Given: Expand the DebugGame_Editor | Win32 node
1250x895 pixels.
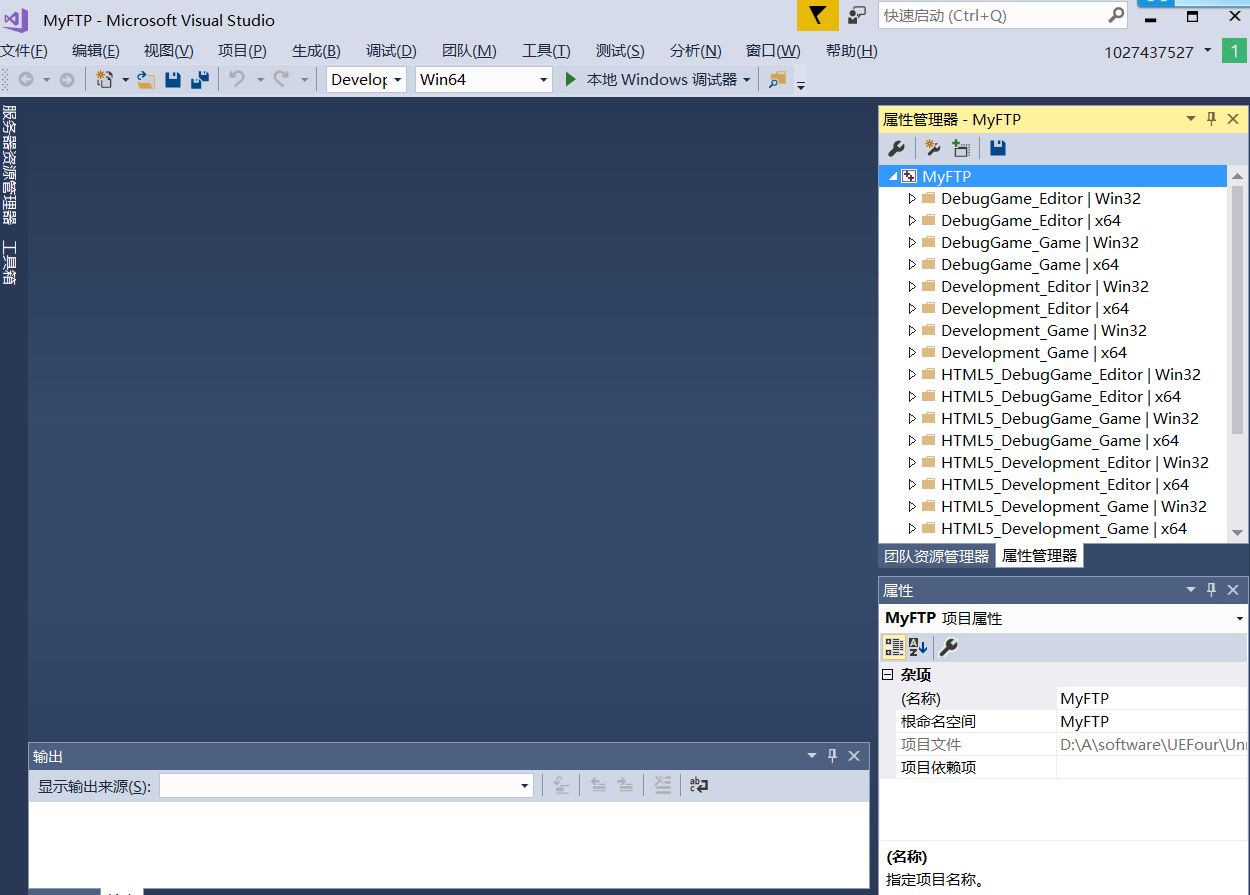Looking at the screenshot, I should (912, 199).
